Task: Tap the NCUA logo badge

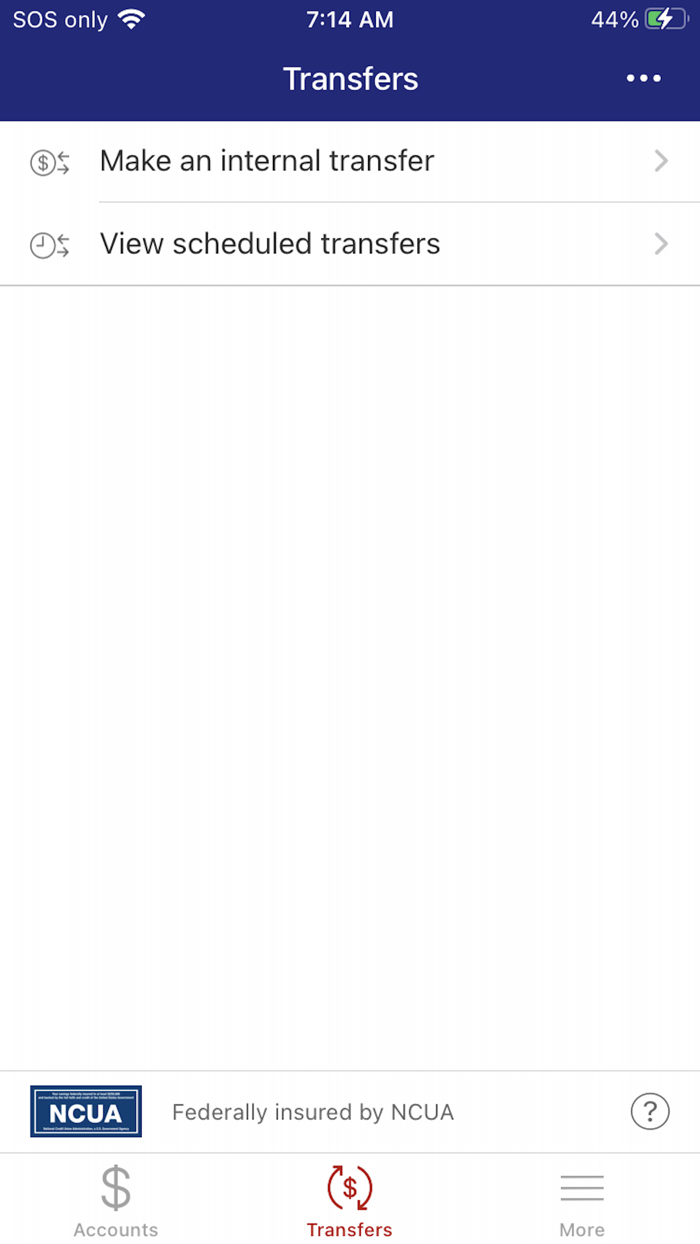Action: click(x=86, y=1111)
